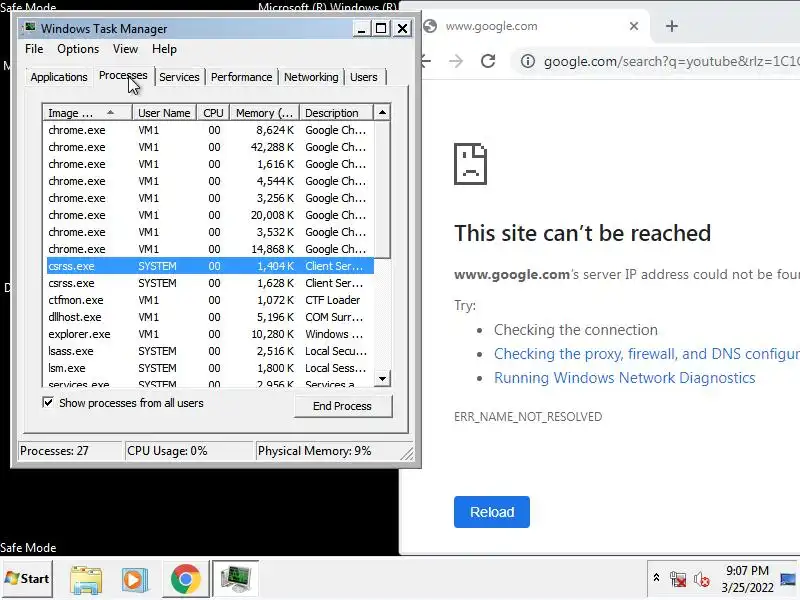Click the Task Manager scrollbar thumb
Screen dimensions: 800x600
coord(382,189)
